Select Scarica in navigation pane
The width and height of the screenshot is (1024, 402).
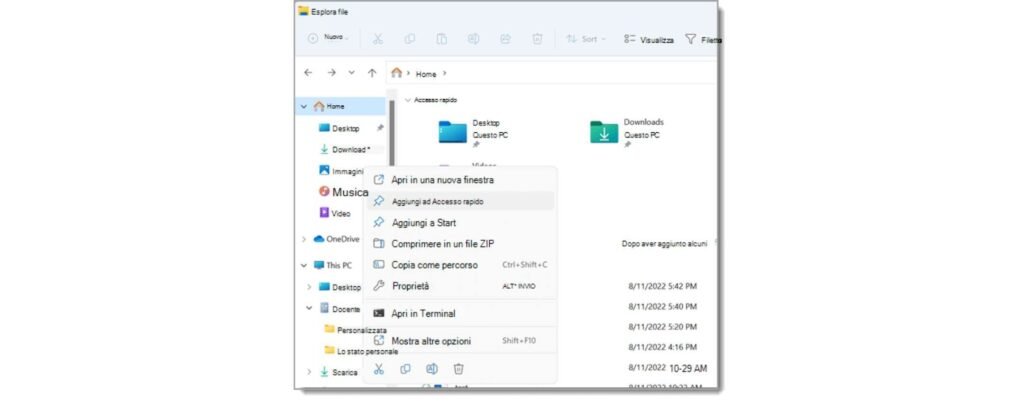pyautogui.click(x=338, y=372)
